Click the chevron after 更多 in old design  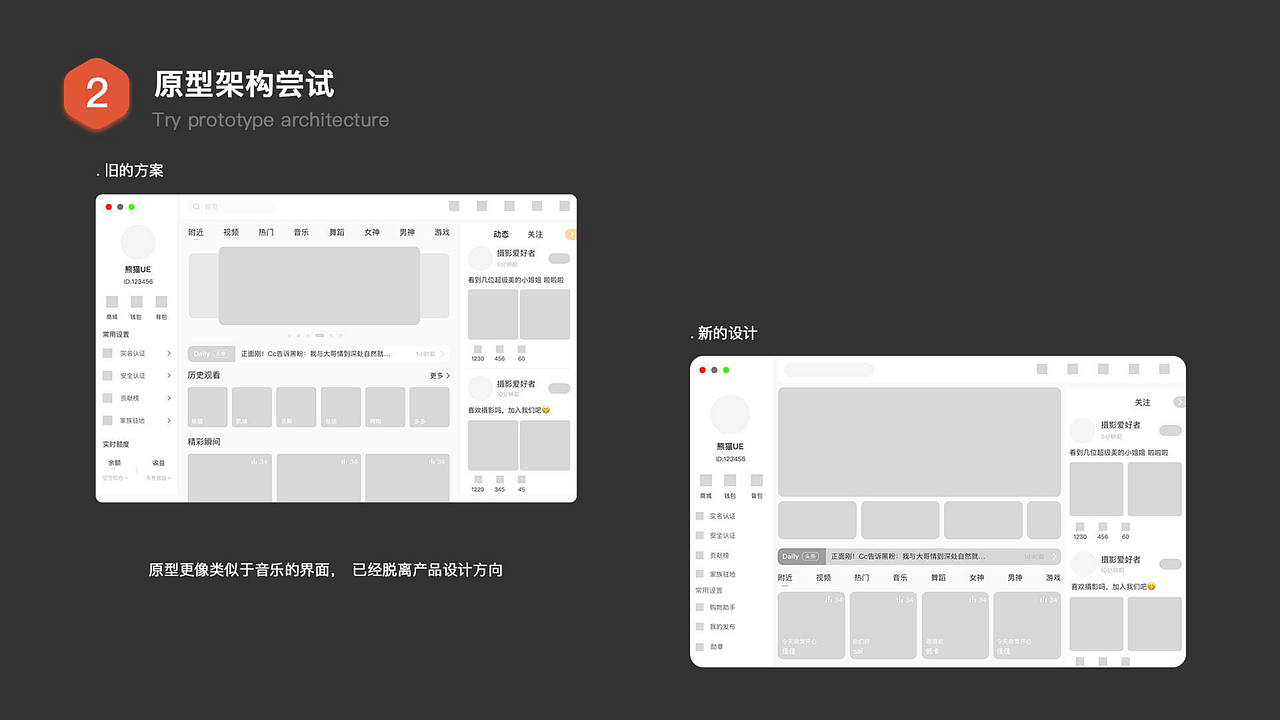447,376
